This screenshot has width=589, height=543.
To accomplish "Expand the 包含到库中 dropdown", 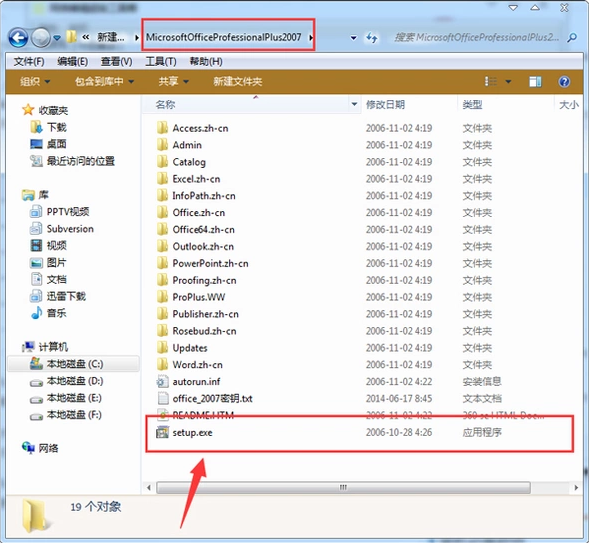I will coord(104,81).
